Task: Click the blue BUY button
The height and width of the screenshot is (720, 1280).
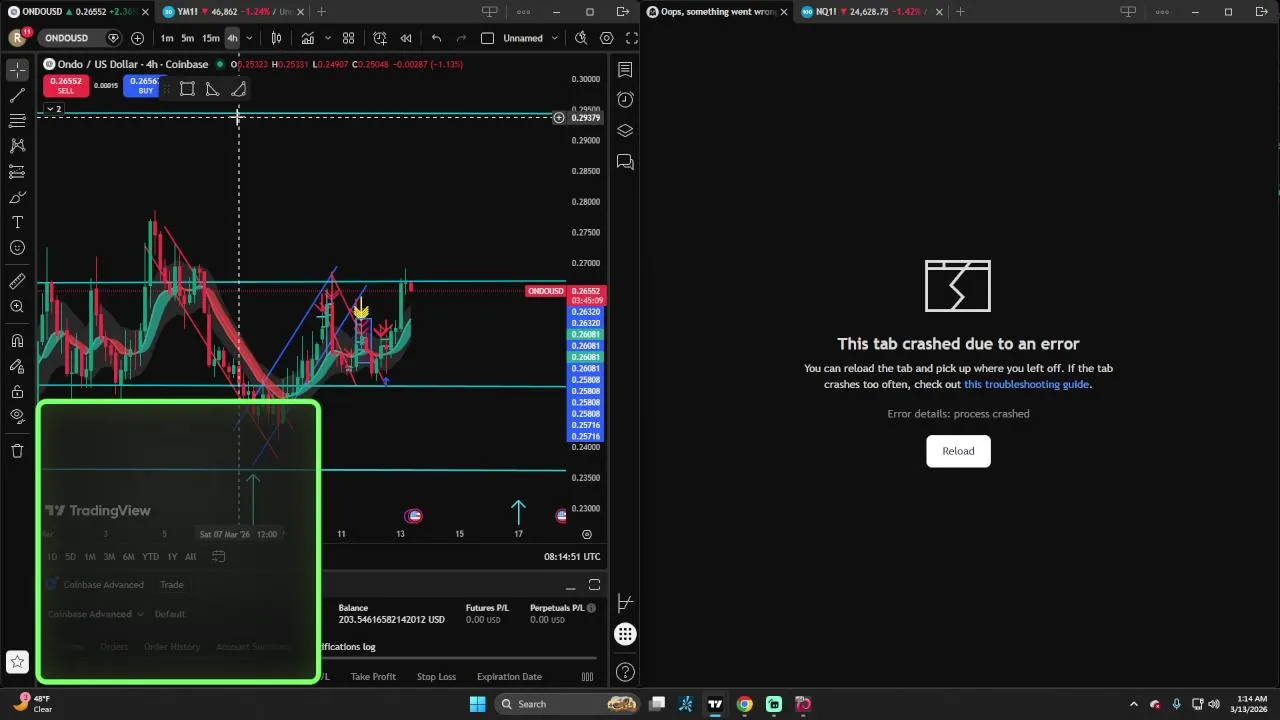Action: (x=145, y=86)
